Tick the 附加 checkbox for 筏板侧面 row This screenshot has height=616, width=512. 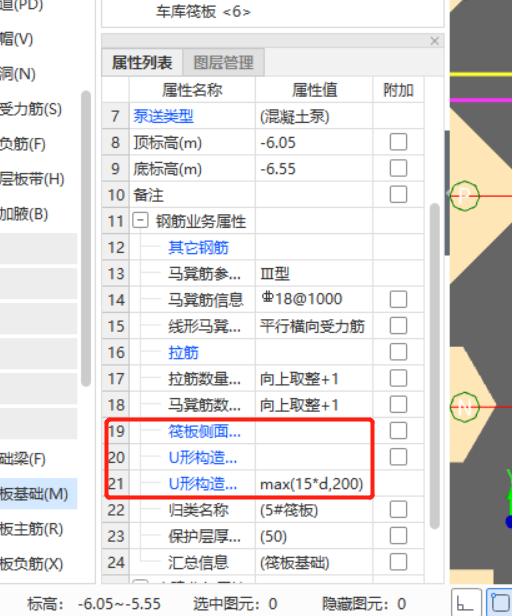398,431
